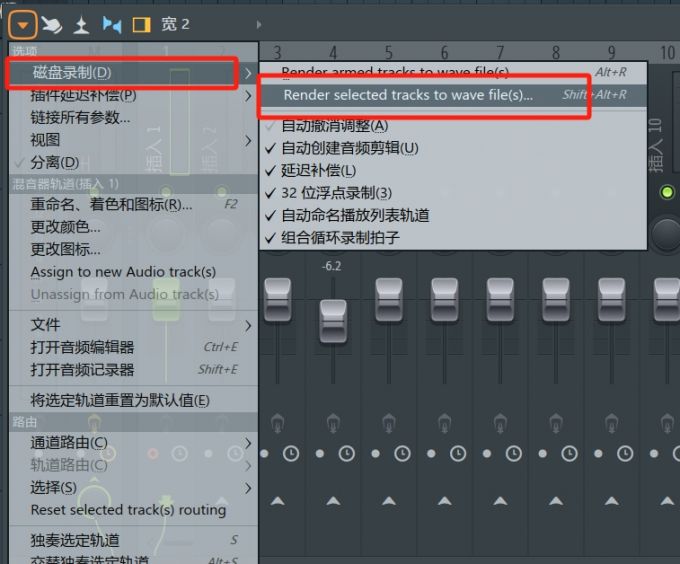
Task: Click the latency clock icon on track 7
Action: click(514, 454)
